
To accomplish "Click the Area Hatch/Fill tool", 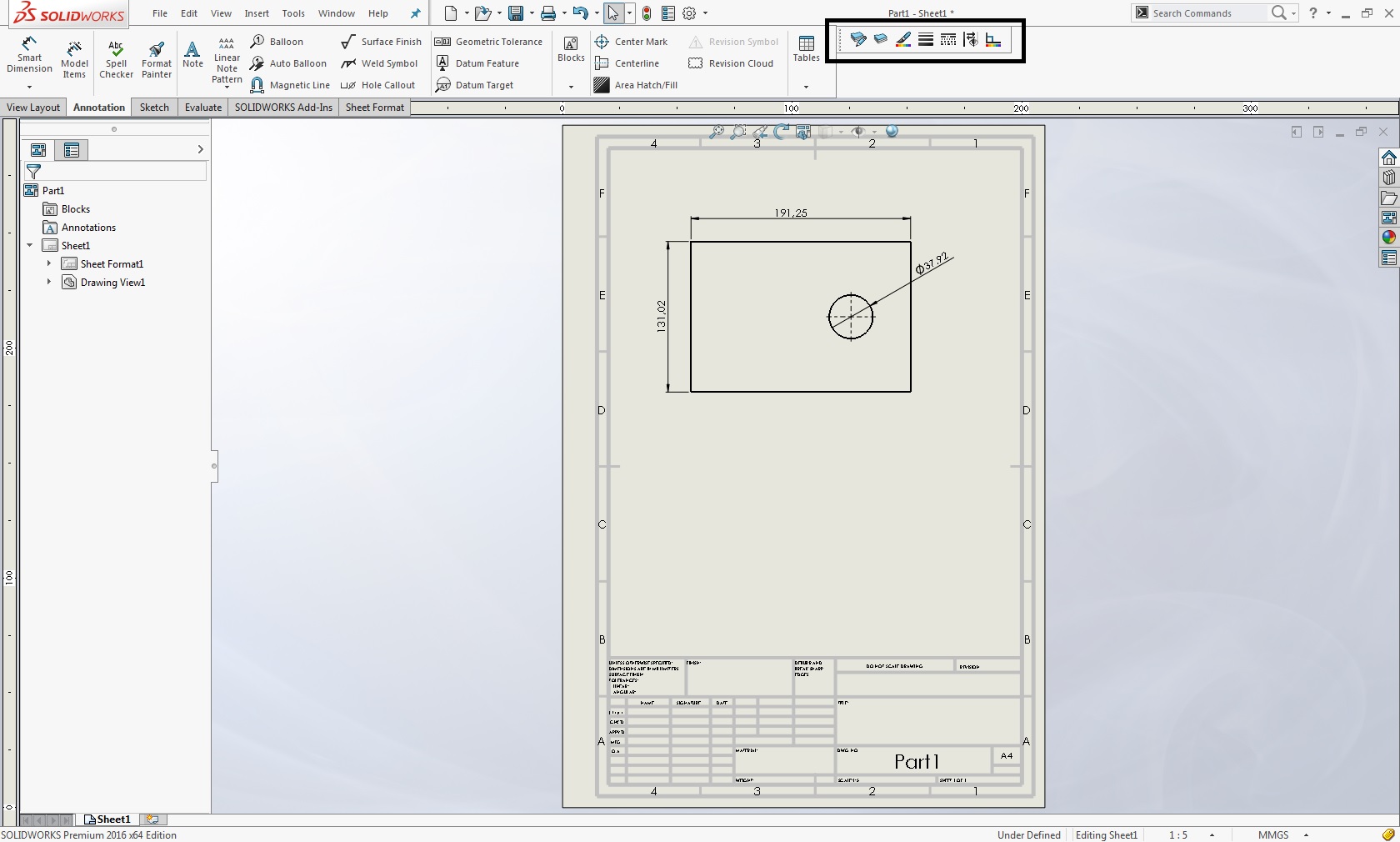I will click(637, 85).
